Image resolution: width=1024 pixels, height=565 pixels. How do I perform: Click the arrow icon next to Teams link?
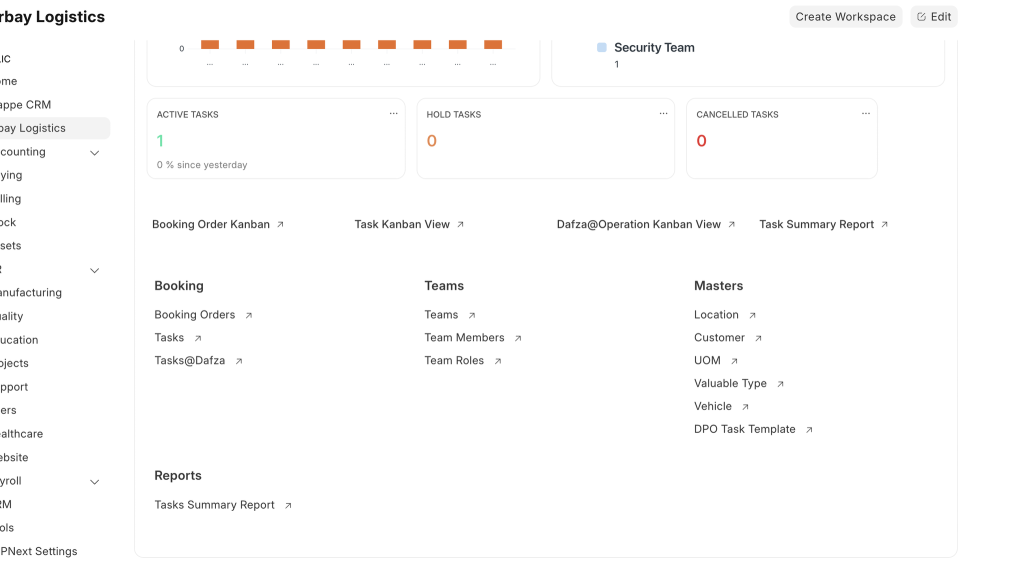472,315
